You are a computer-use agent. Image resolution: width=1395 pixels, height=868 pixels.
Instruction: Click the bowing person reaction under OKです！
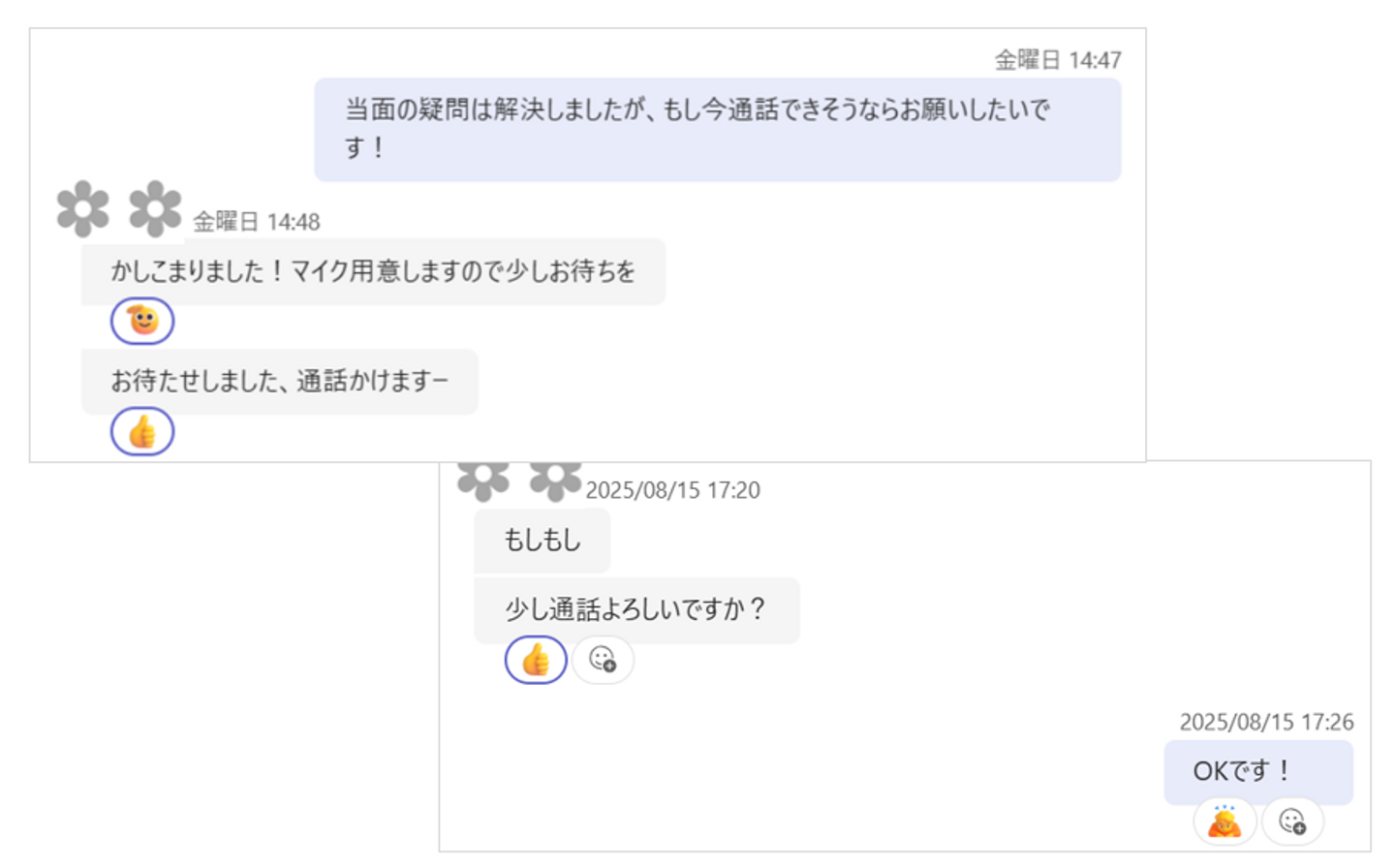pyautogui.click(x=1224, y=822)
